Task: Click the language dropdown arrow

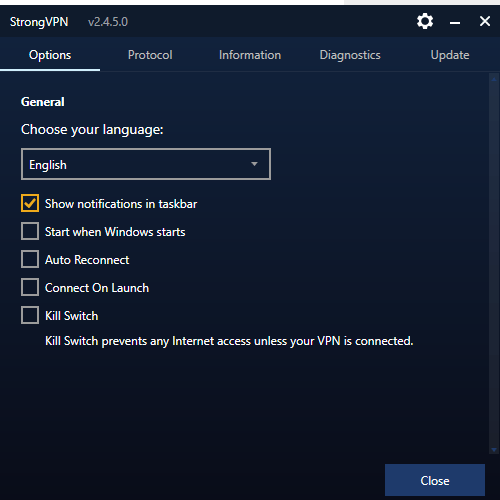Action: click(254, 164)
